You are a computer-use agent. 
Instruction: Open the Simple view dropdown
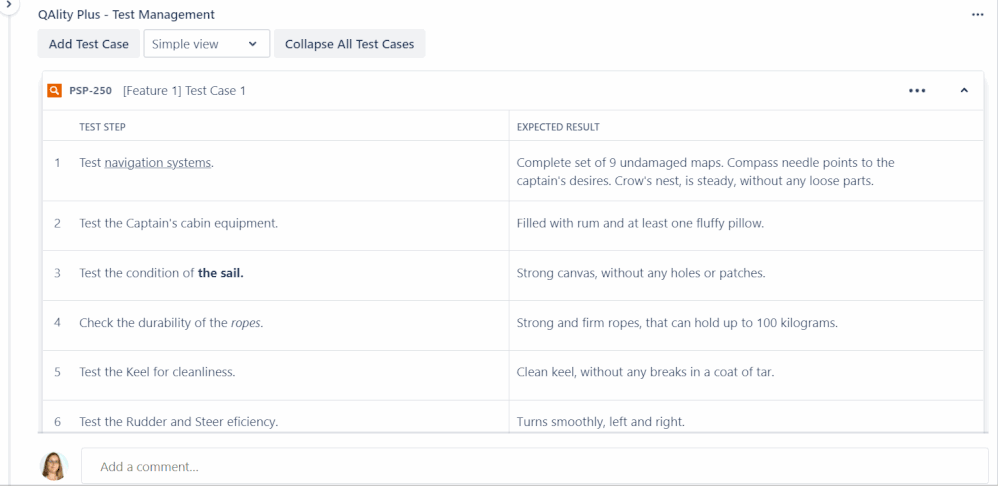[x=207, y=44]
